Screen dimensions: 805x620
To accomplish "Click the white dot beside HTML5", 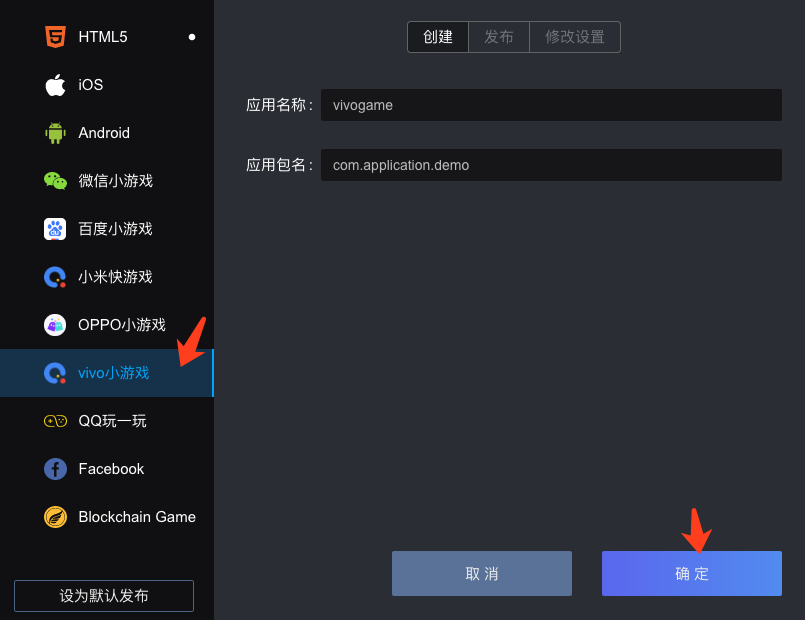I will point(192,37).
